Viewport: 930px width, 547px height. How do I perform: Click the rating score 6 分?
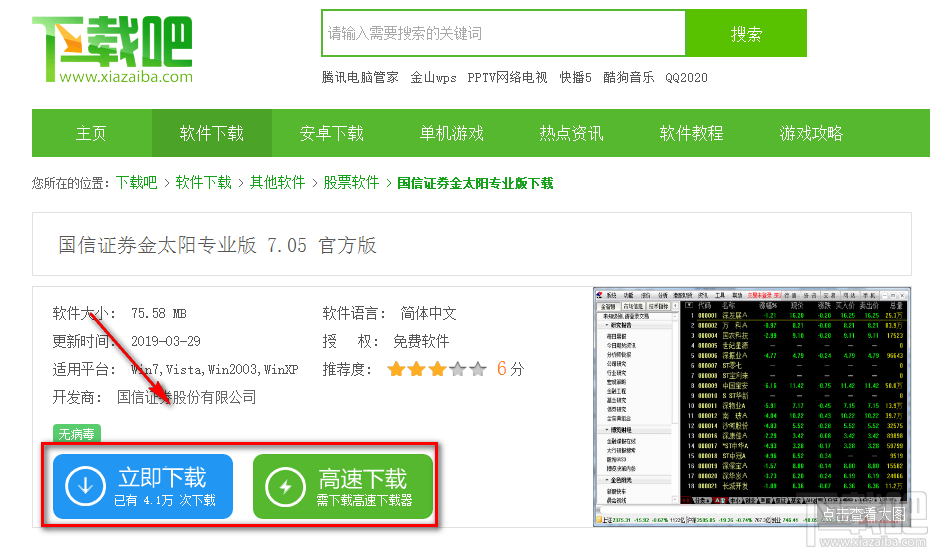510,369
